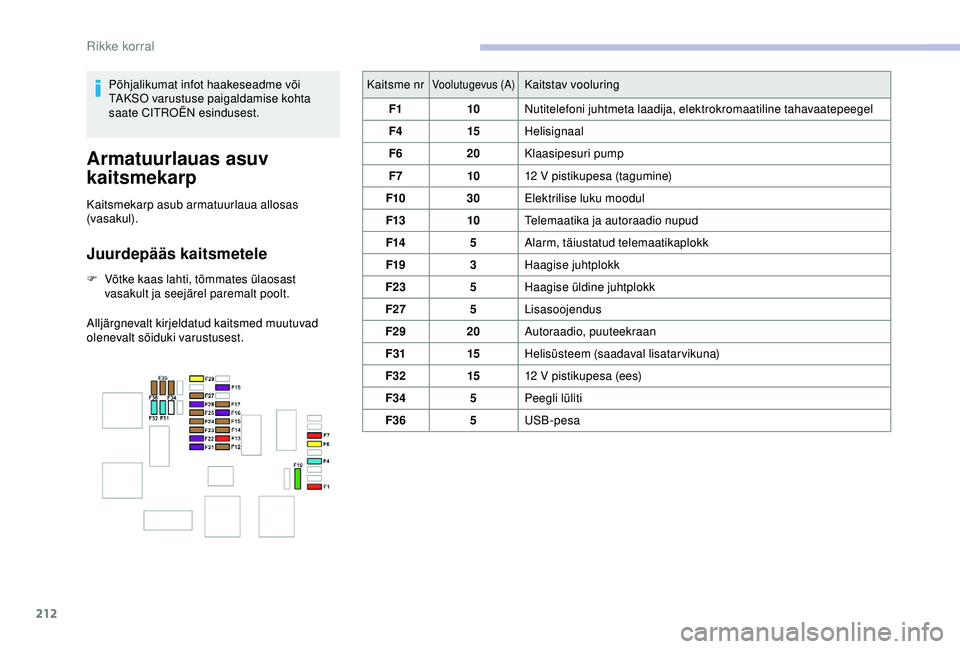Image resolution: width=960 pixels, height=649 pixels.
Task: Click the 'Klaasipesuri pump' table cell
Action: pyautogui.click(x=704, y=154)
